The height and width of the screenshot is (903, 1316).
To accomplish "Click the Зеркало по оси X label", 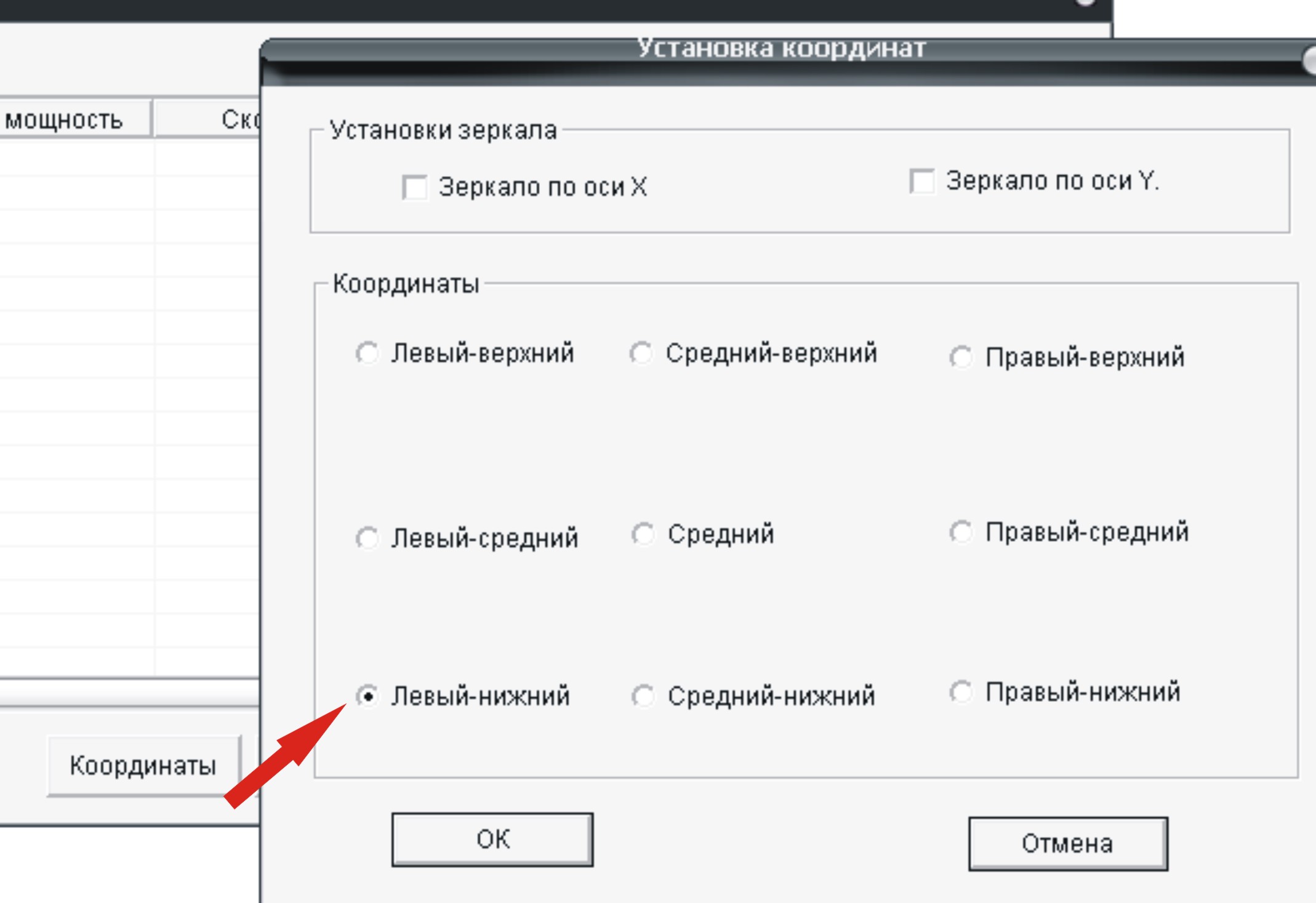I will pos(542,187).
